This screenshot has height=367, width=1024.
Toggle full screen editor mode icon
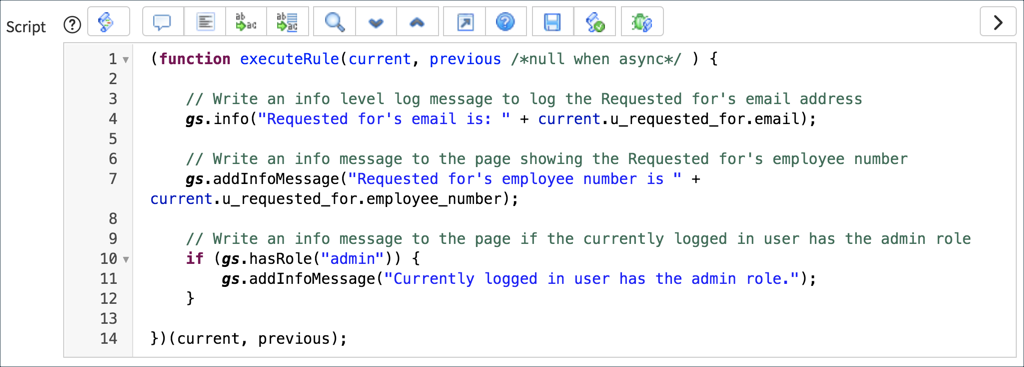[x=464, y=22]
